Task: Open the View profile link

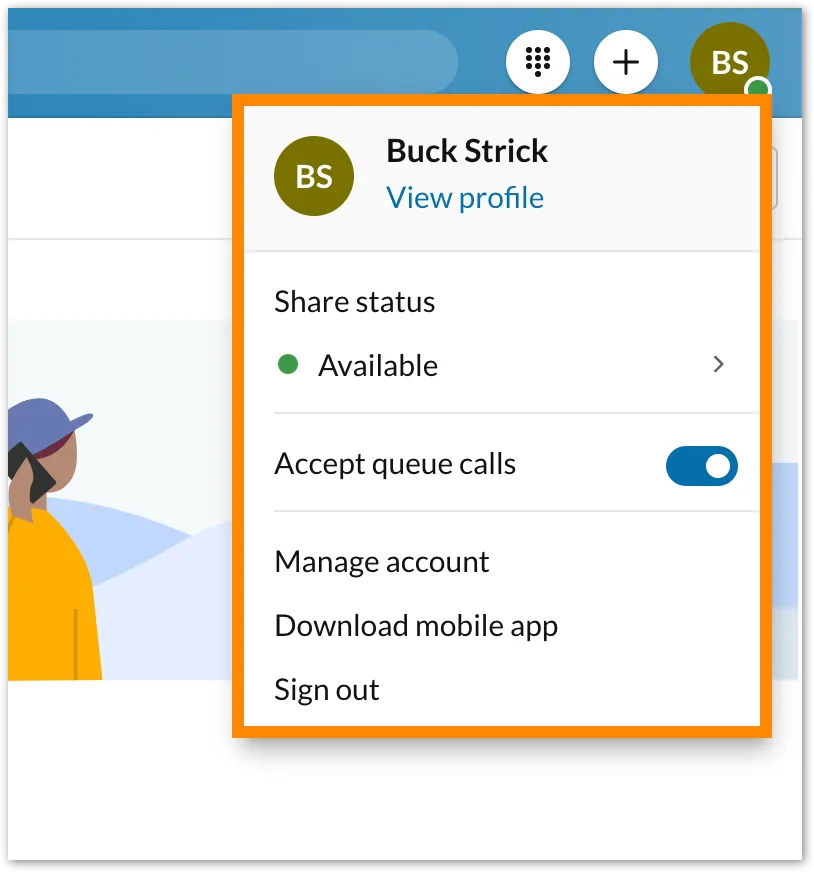Action: click(465, 198)
